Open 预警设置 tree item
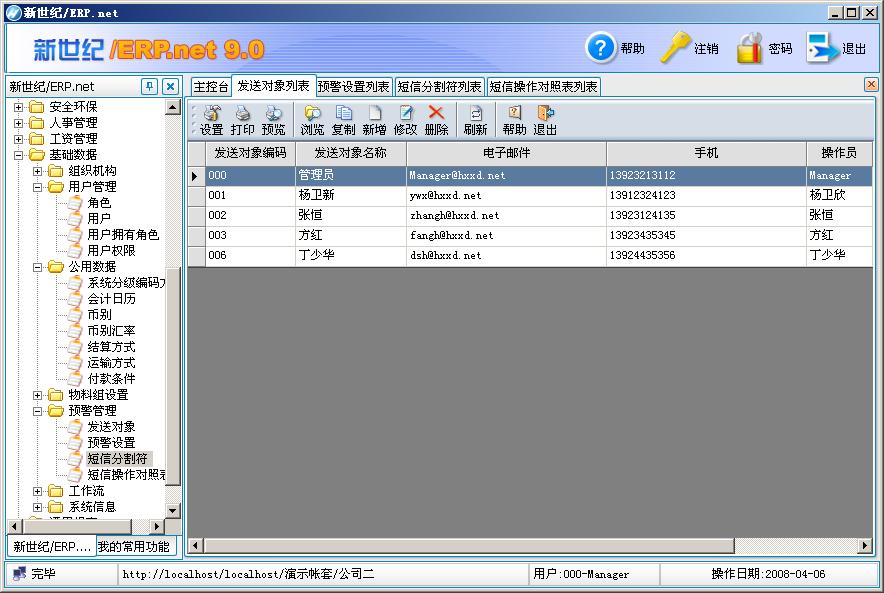The height and width of the screenshot is (593, 884). [x=111, y=442]
